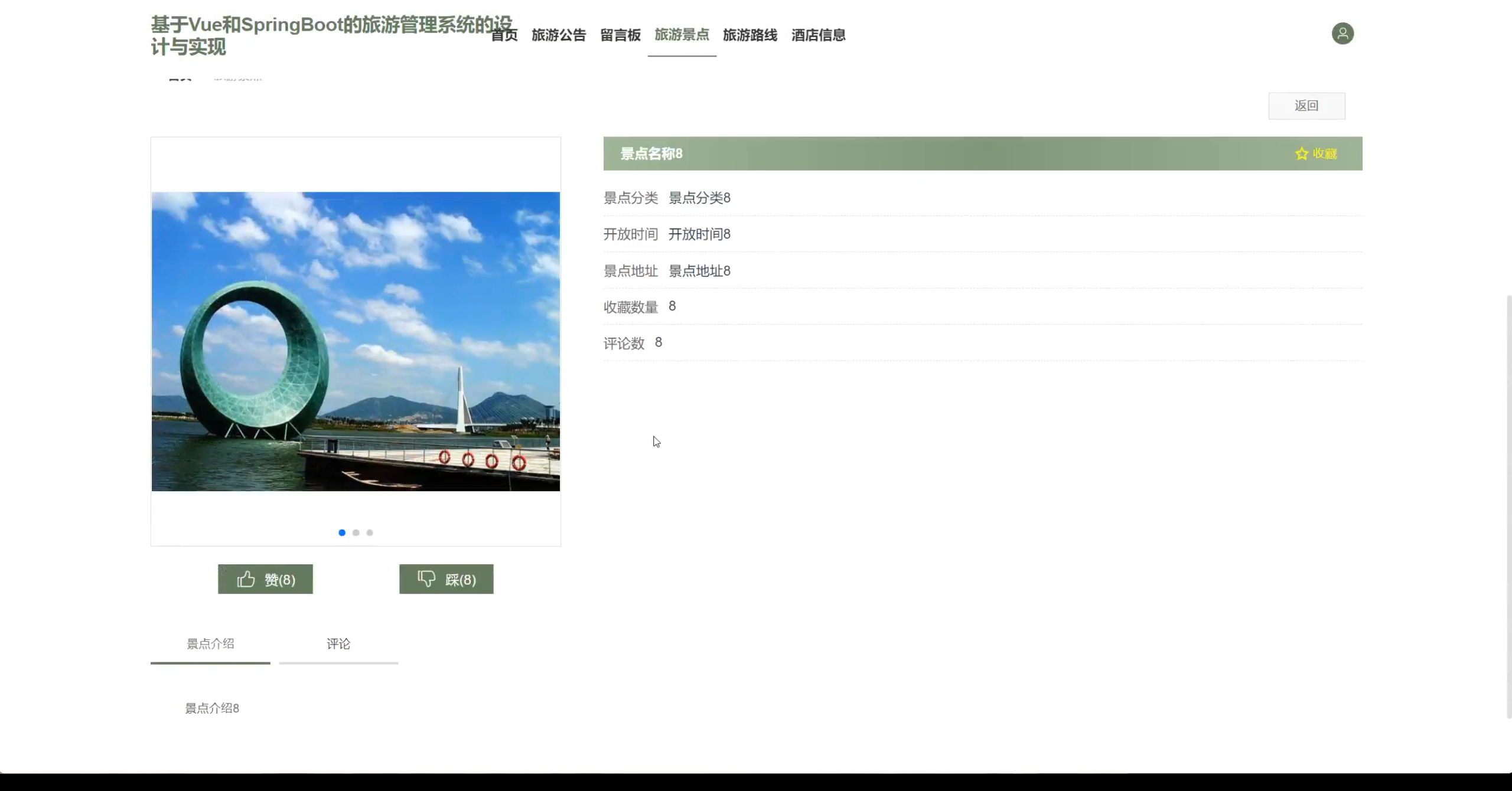Select the third carousel indicator dot
1512x791 pixels.
tap(370, 532)
